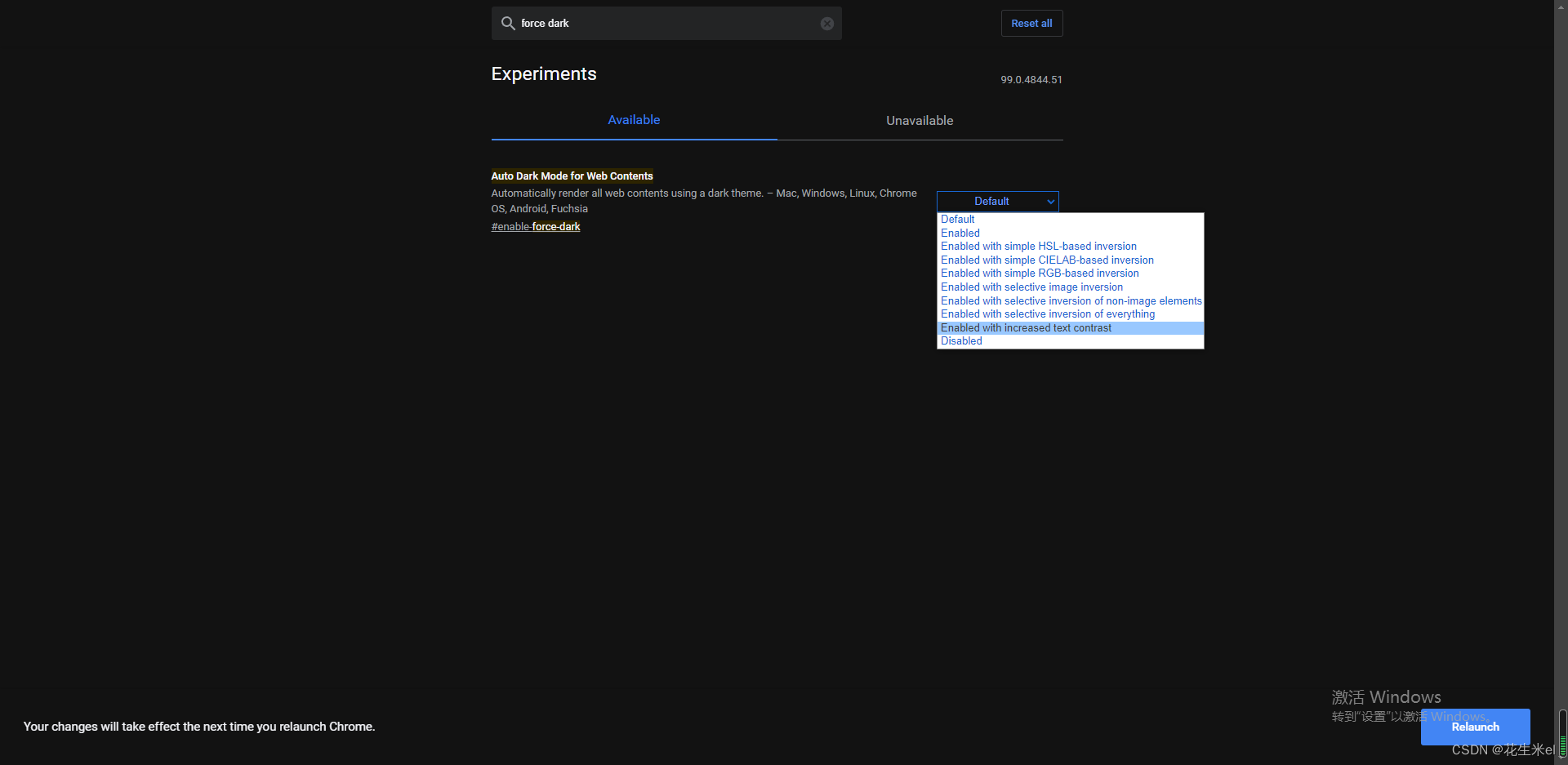
Task: Switch to the Available tab
Action: coord(634,119)
